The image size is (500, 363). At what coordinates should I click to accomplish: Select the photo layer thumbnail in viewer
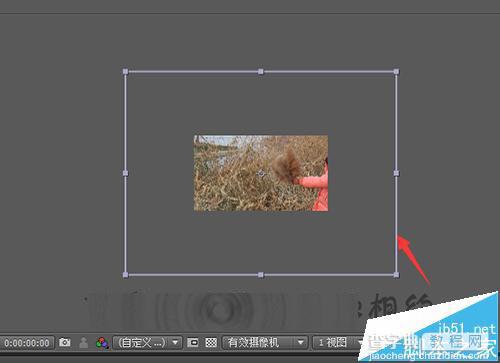pos(261,173)
